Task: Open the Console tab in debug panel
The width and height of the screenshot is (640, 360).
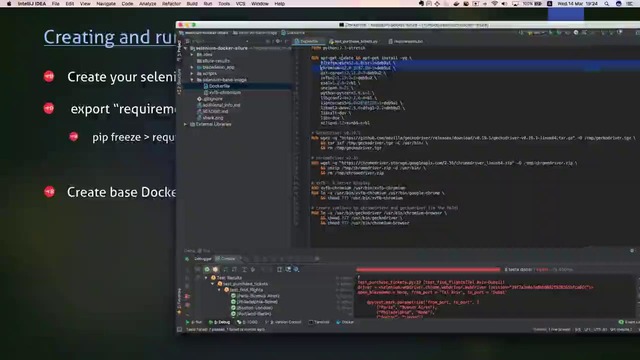Action: (x=226, y=259)
